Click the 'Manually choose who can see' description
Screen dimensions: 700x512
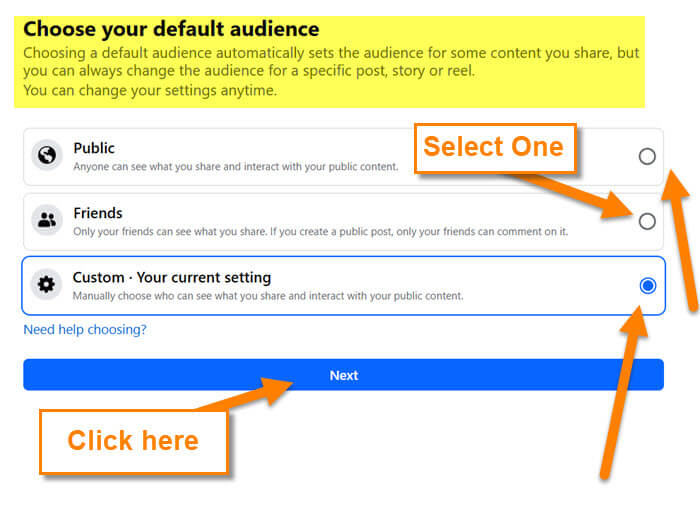point(268,296)
